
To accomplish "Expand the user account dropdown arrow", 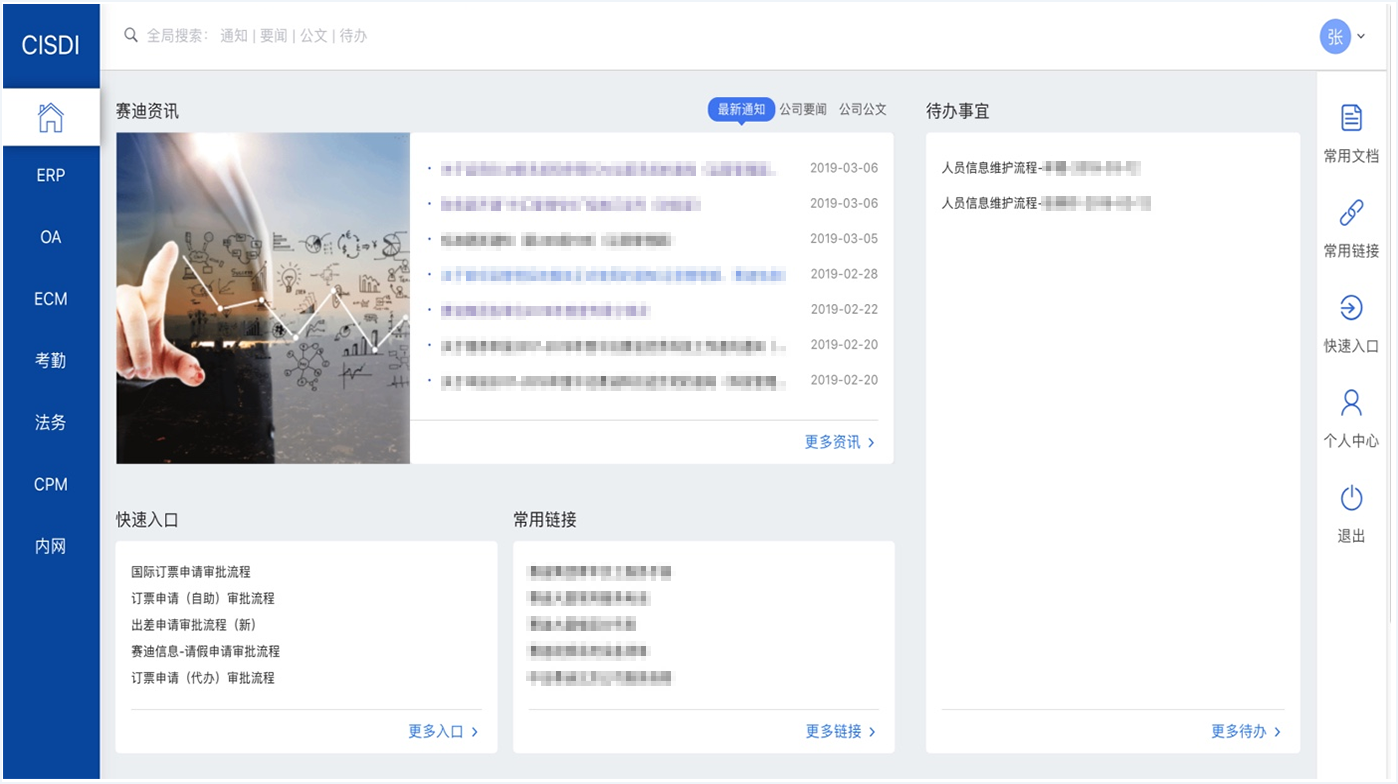I will coord(1361,37).
